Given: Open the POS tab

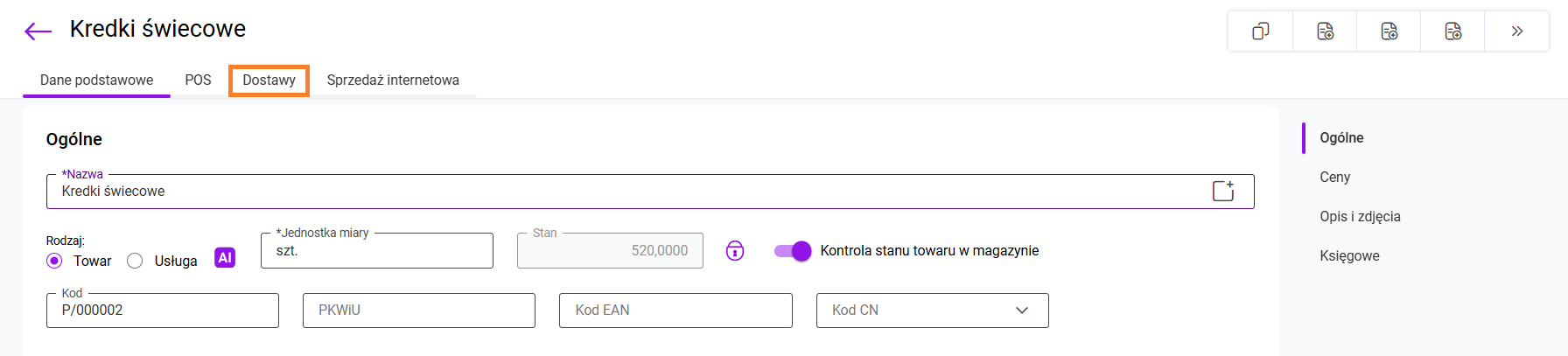Looking at the screenshot, I should (198, 80).
